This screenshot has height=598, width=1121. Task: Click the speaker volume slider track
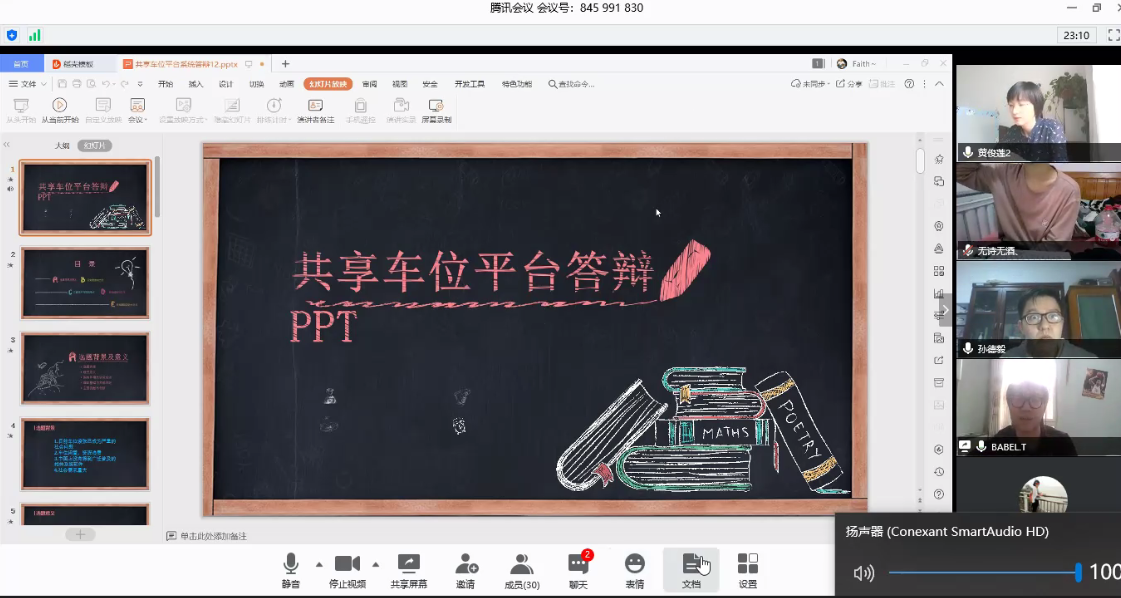coord(982,572)
